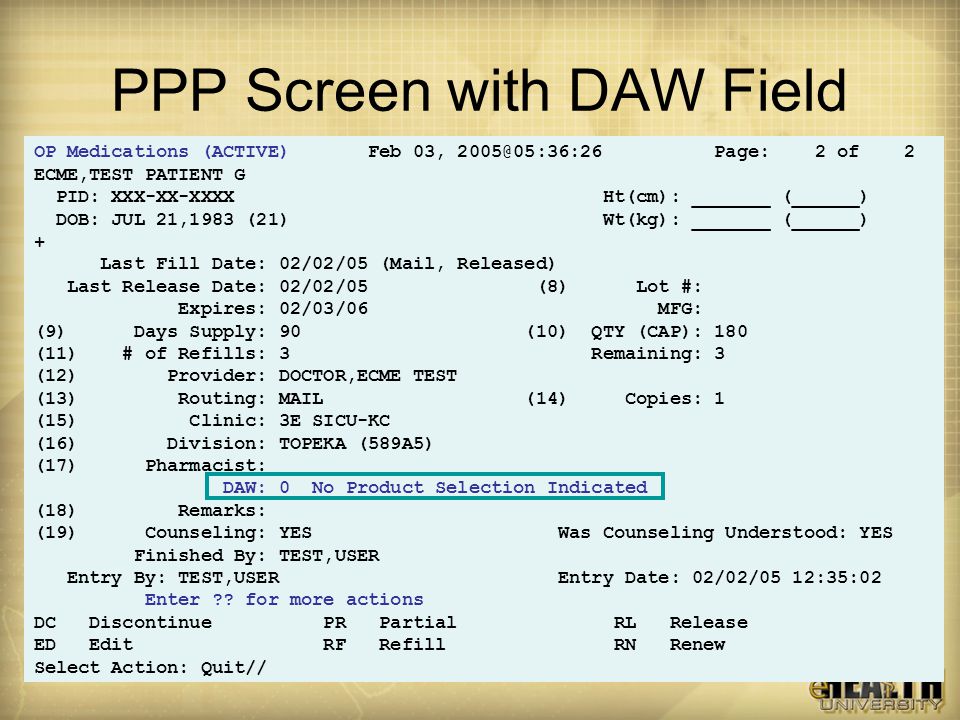Click '# of Refills' value '3'

pos(285,353)
